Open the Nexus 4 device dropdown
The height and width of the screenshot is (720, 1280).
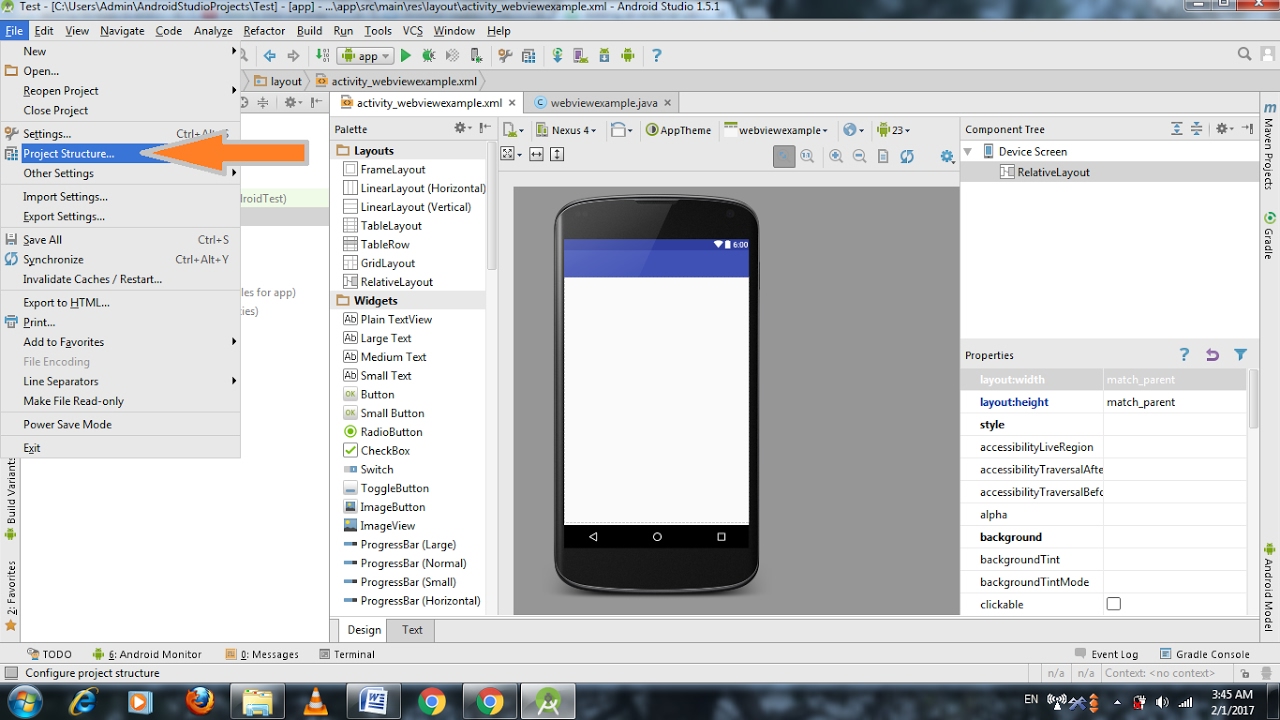pyautogui.click(x=566, y=130)
